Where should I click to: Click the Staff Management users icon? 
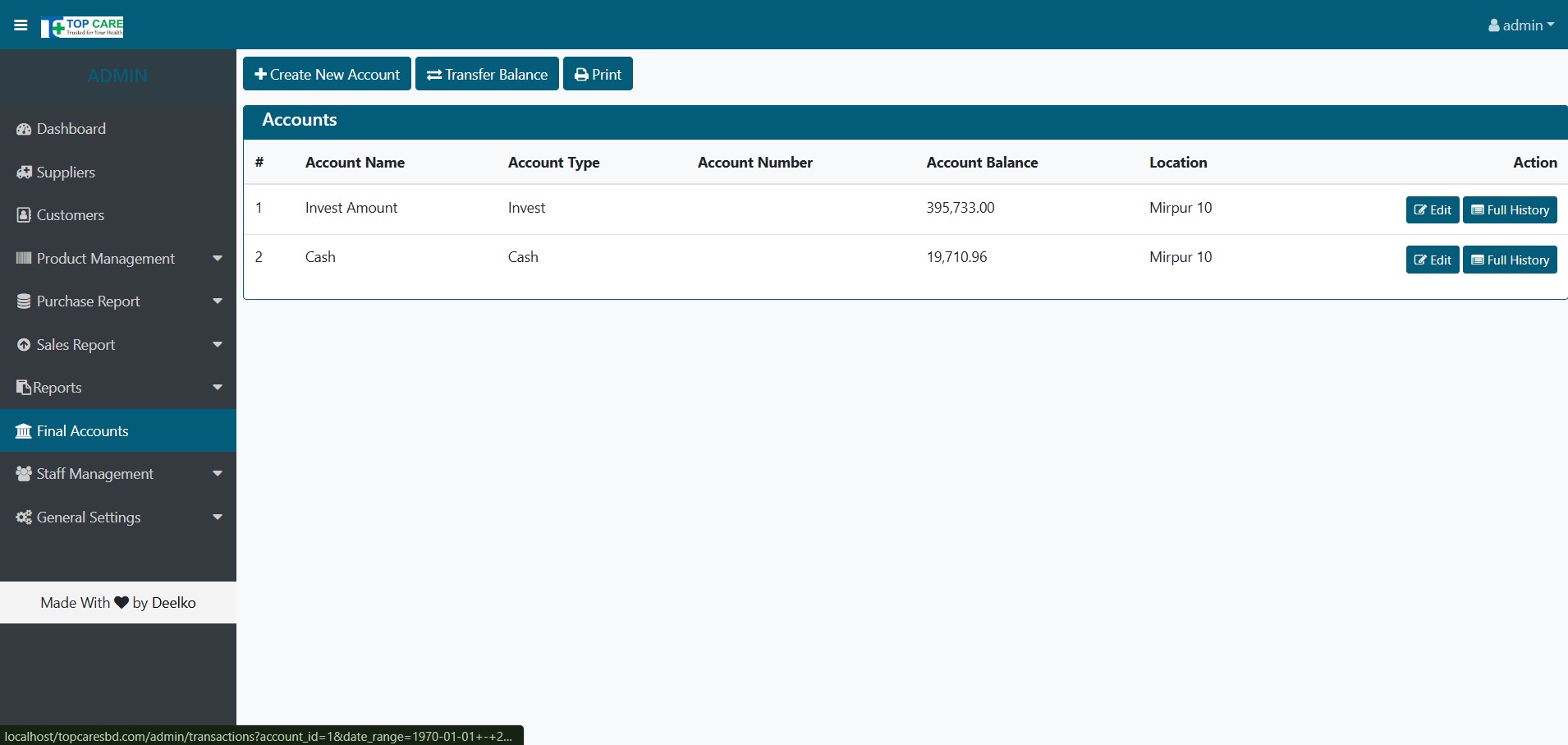pyautogui.click(x=24, y=474)
